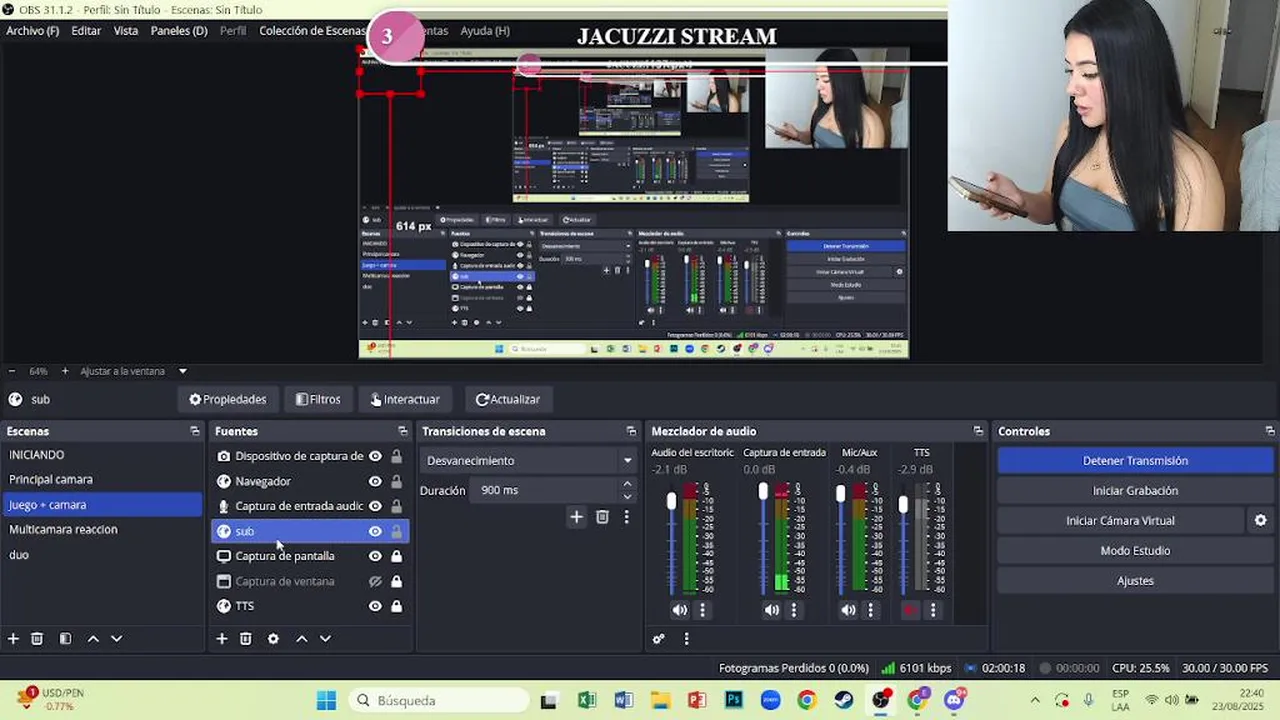
Task: Enable Modo Estudio
Action: pos(1135,551)
